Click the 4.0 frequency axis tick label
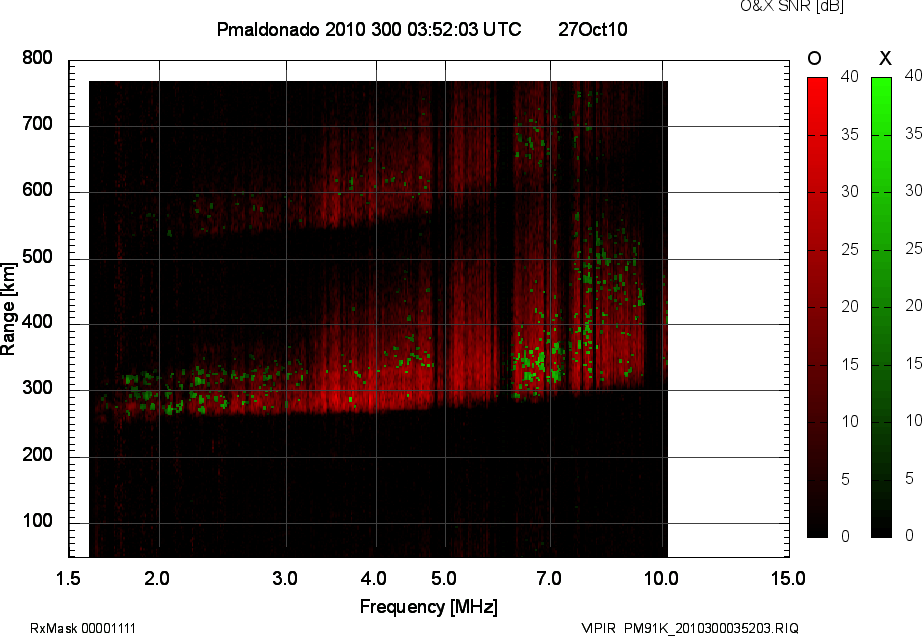 [373, 579]
